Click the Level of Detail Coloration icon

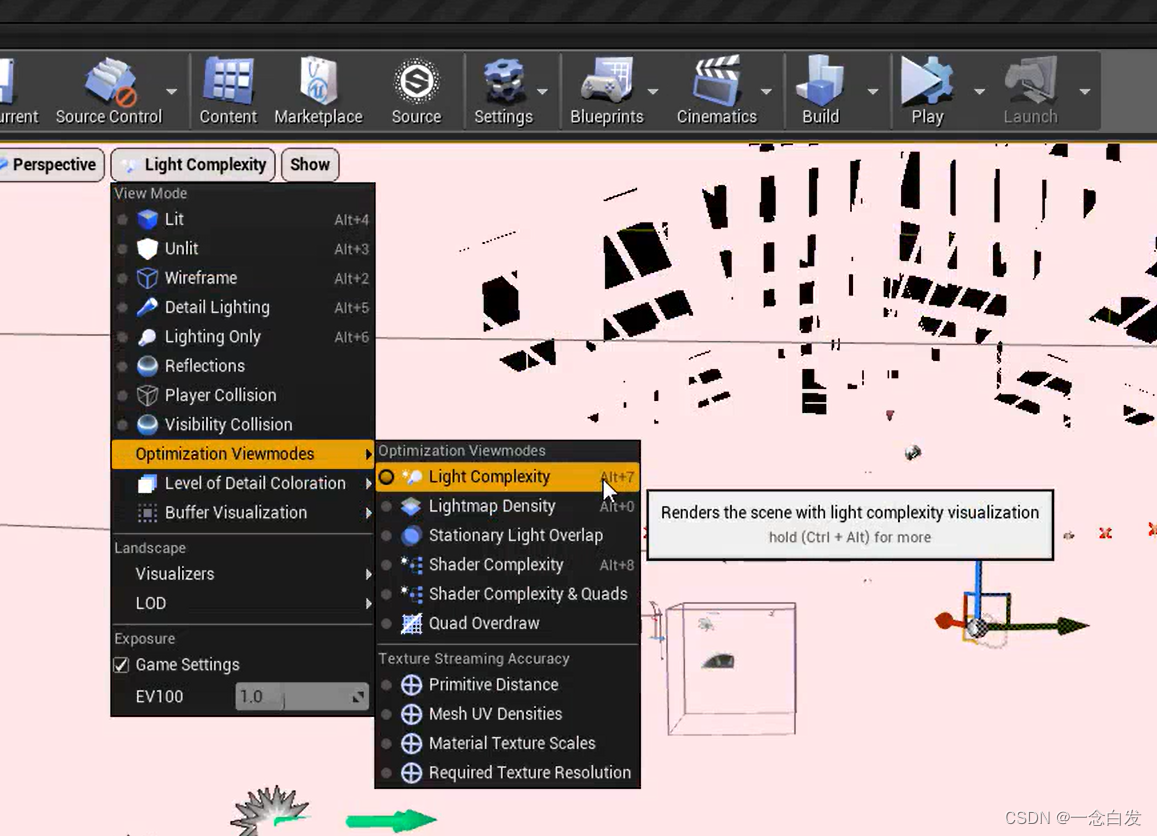(148, 483)
